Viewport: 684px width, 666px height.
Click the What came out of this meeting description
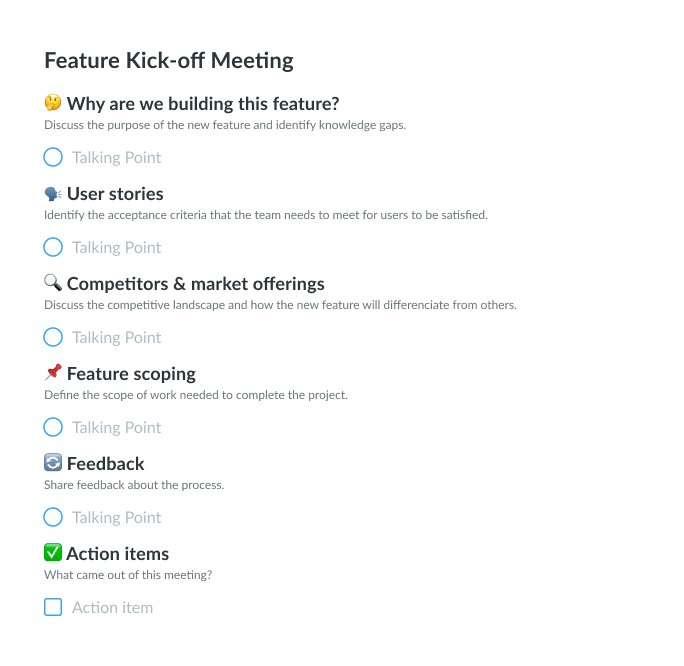[128, 575]
